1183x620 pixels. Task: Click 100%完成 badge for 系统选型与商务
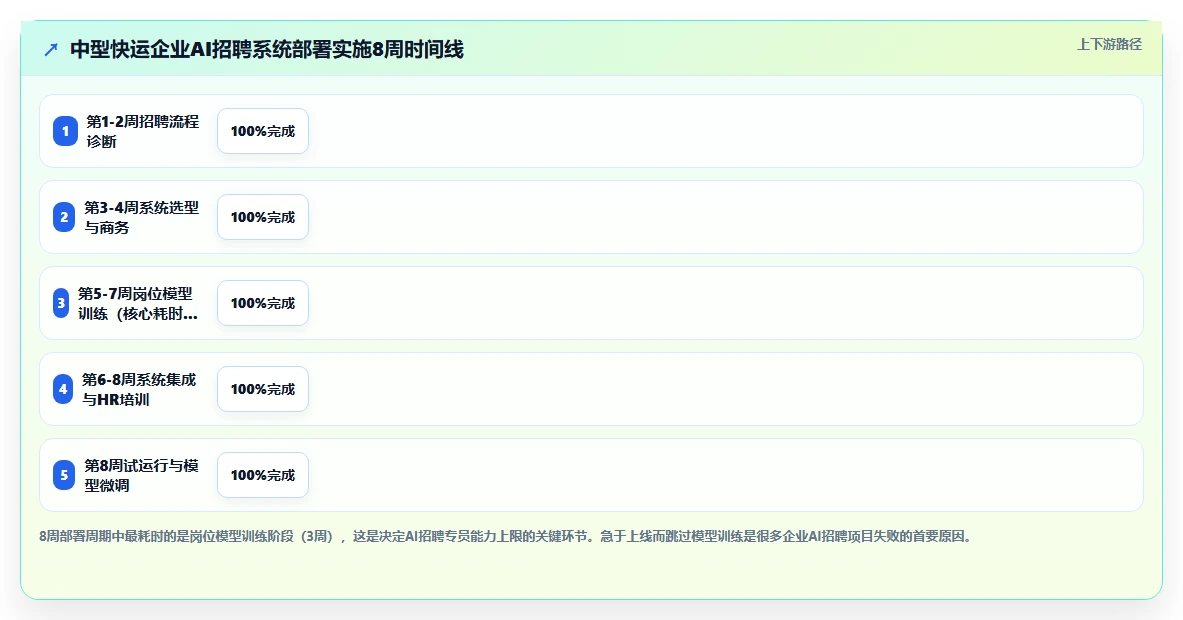click(263, 217)
